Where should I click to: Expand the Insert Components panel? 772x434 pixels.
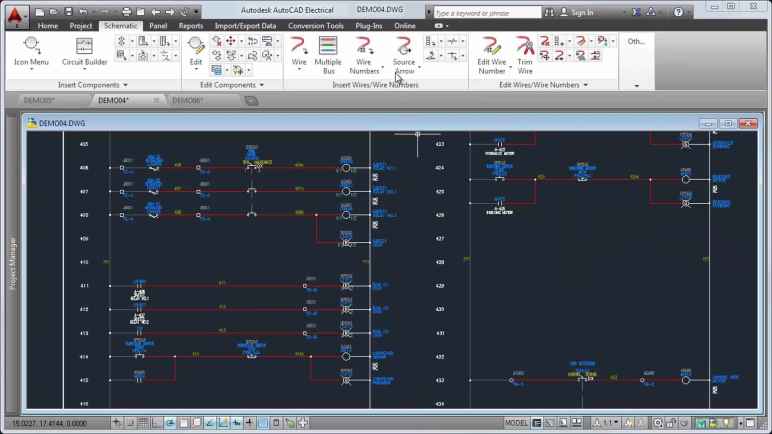(93, 85)
